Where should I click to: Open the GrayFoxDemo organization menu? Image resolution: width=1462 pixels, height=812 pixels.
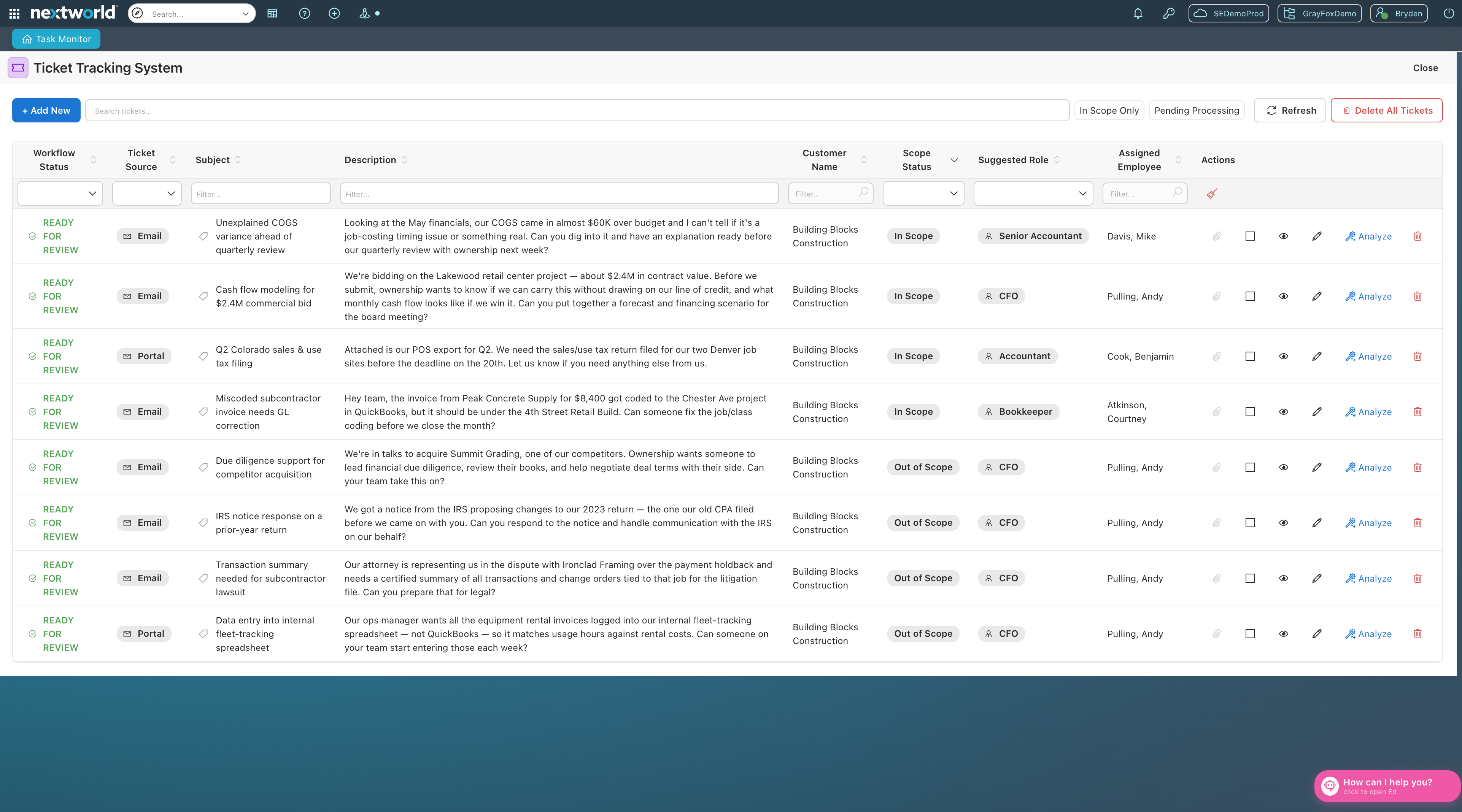coord(1319,13)
